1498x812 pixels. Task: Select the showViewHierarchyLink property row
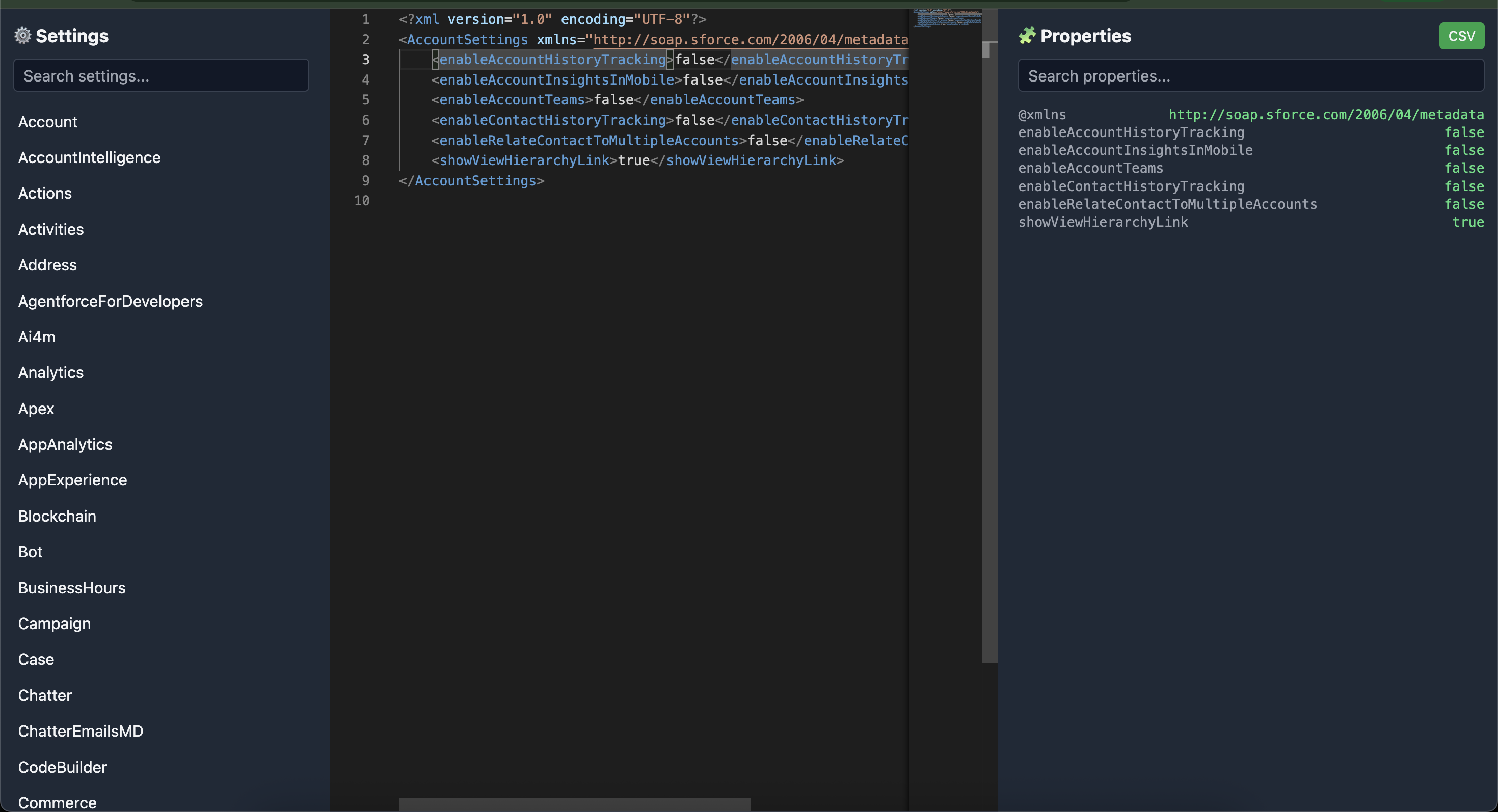(x=1103, y=222)
